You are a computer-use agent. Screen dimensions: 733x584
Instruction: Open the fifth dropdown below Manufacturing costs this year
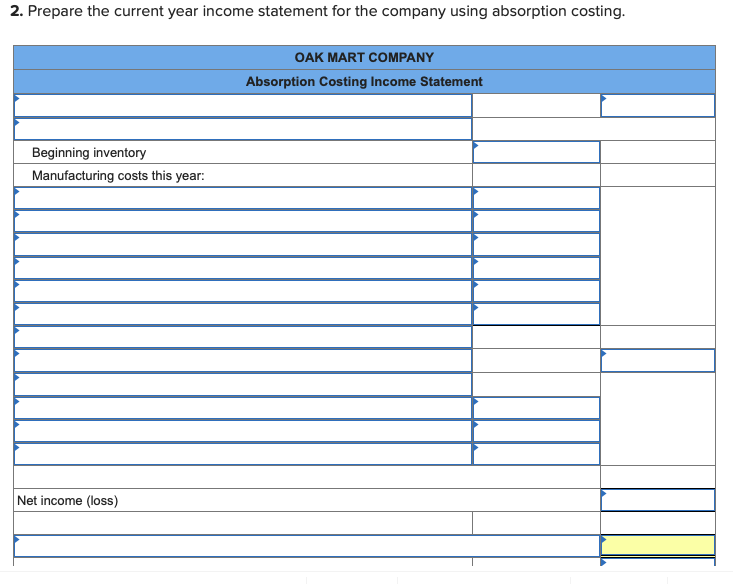243,291
